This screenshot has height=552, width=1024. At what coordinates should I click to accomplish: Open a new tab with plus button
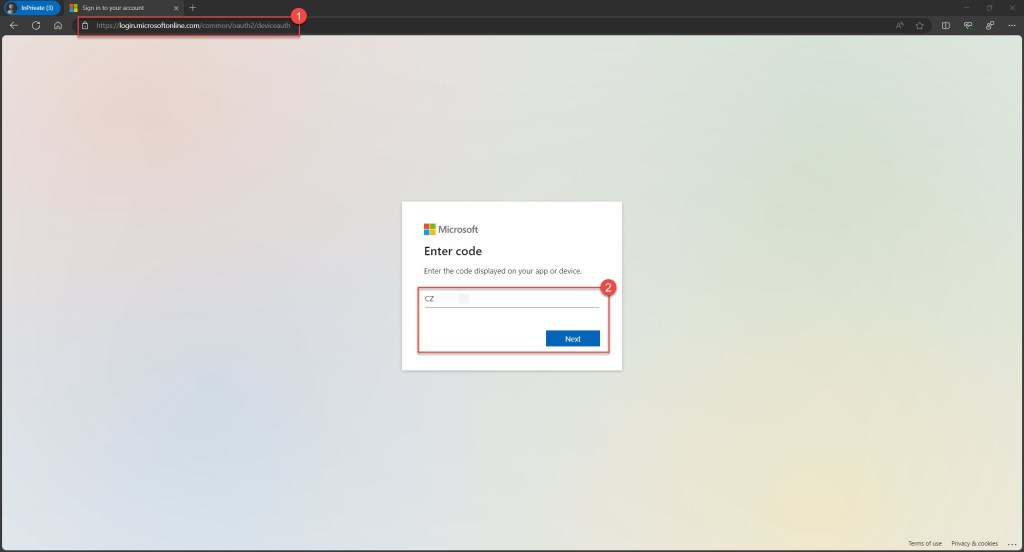tap(193, 7)
